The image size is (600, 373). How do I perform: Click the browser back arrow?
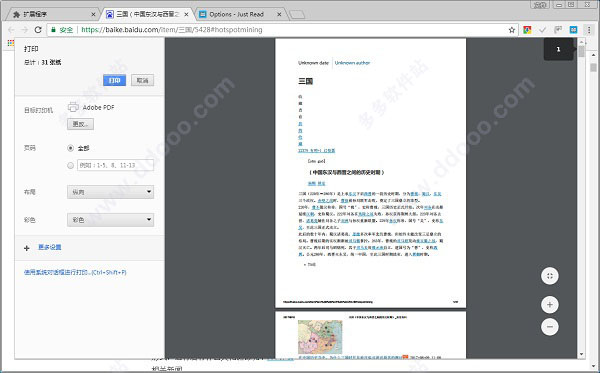click(11, 29)
